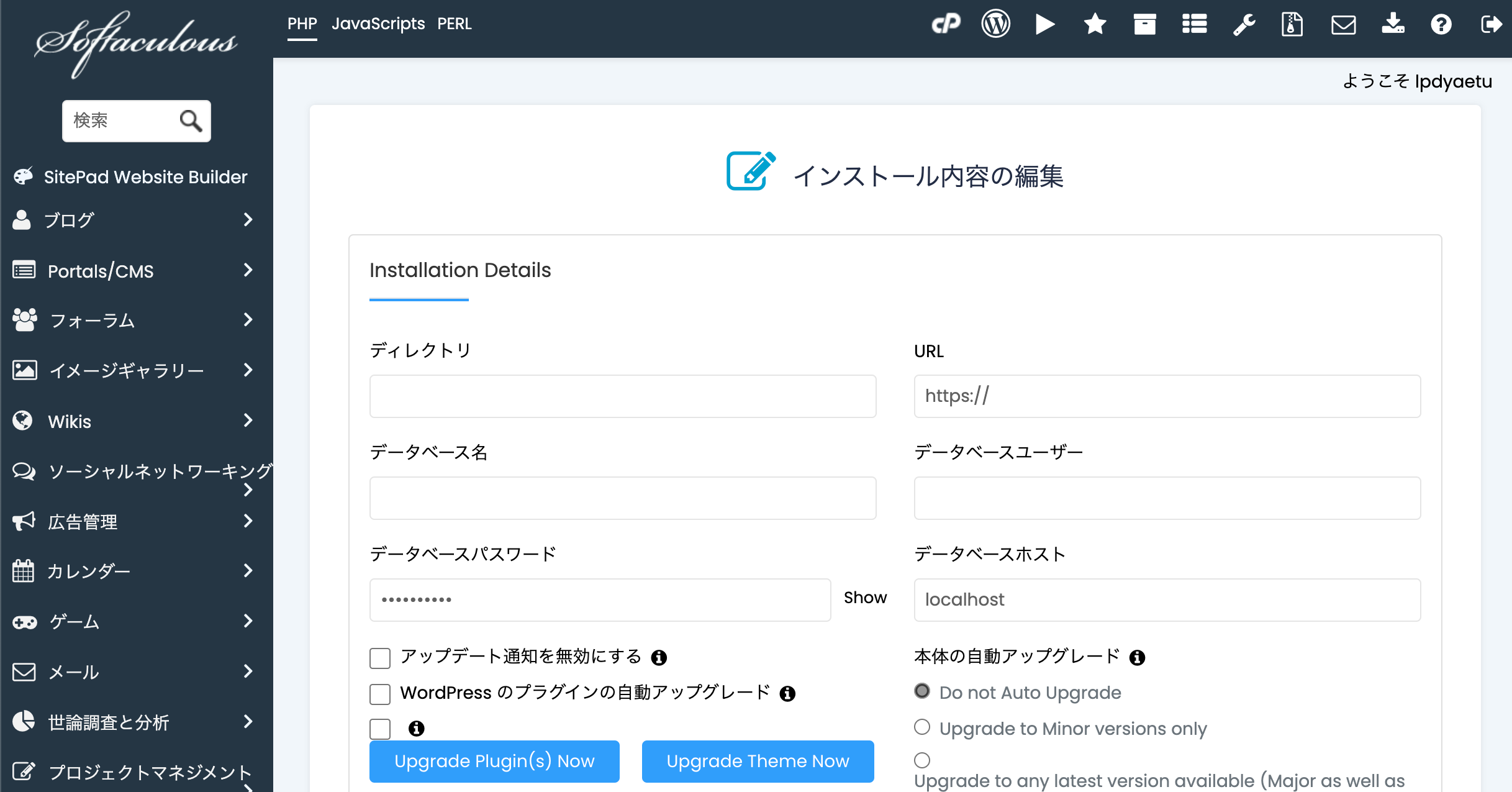Open the task list icon

1194,24
